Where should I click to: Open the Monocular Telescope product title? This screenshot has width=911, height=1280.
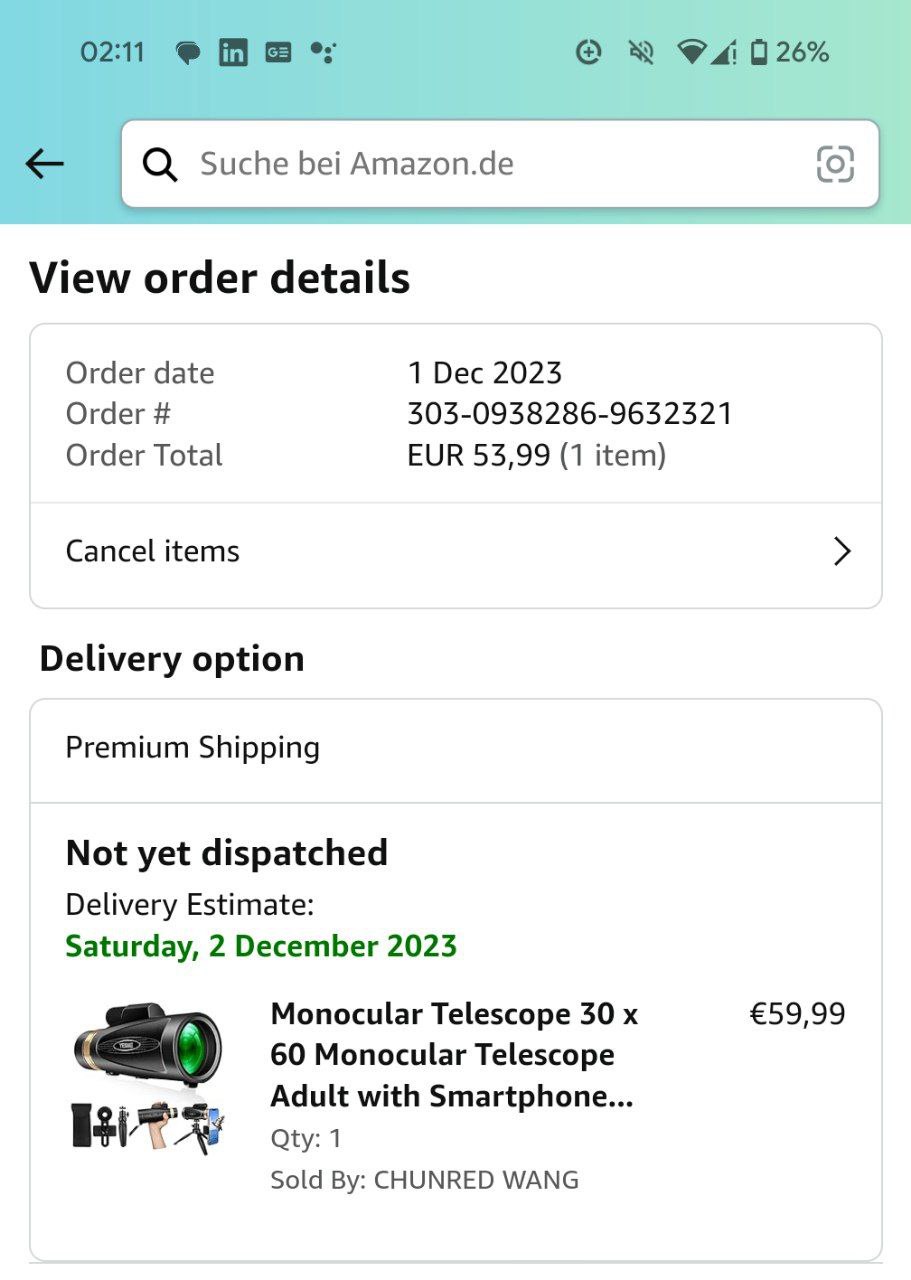(454, 1055)
